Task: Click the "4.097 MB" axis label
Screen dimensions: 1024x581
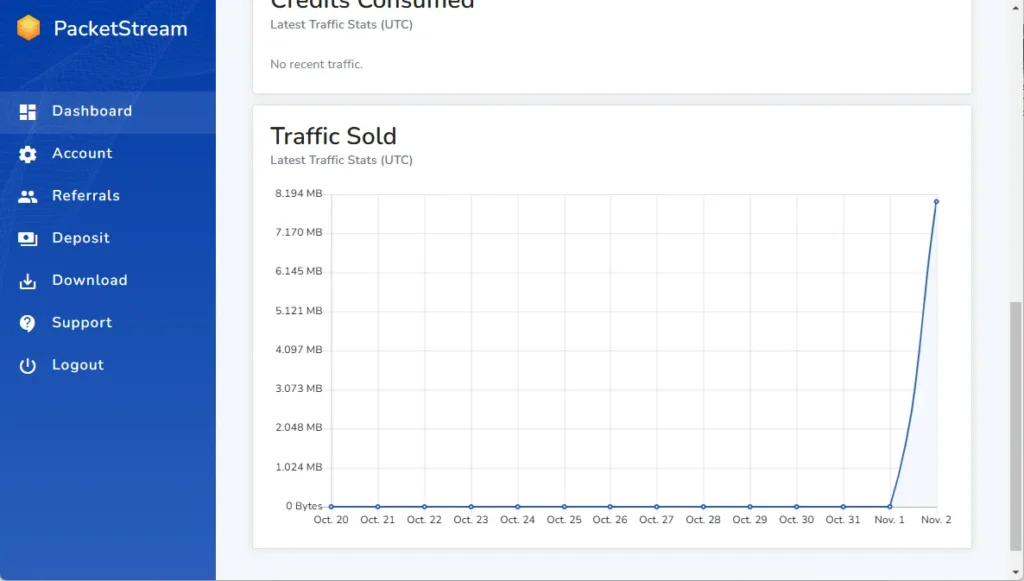Action: tap(298, 350)
